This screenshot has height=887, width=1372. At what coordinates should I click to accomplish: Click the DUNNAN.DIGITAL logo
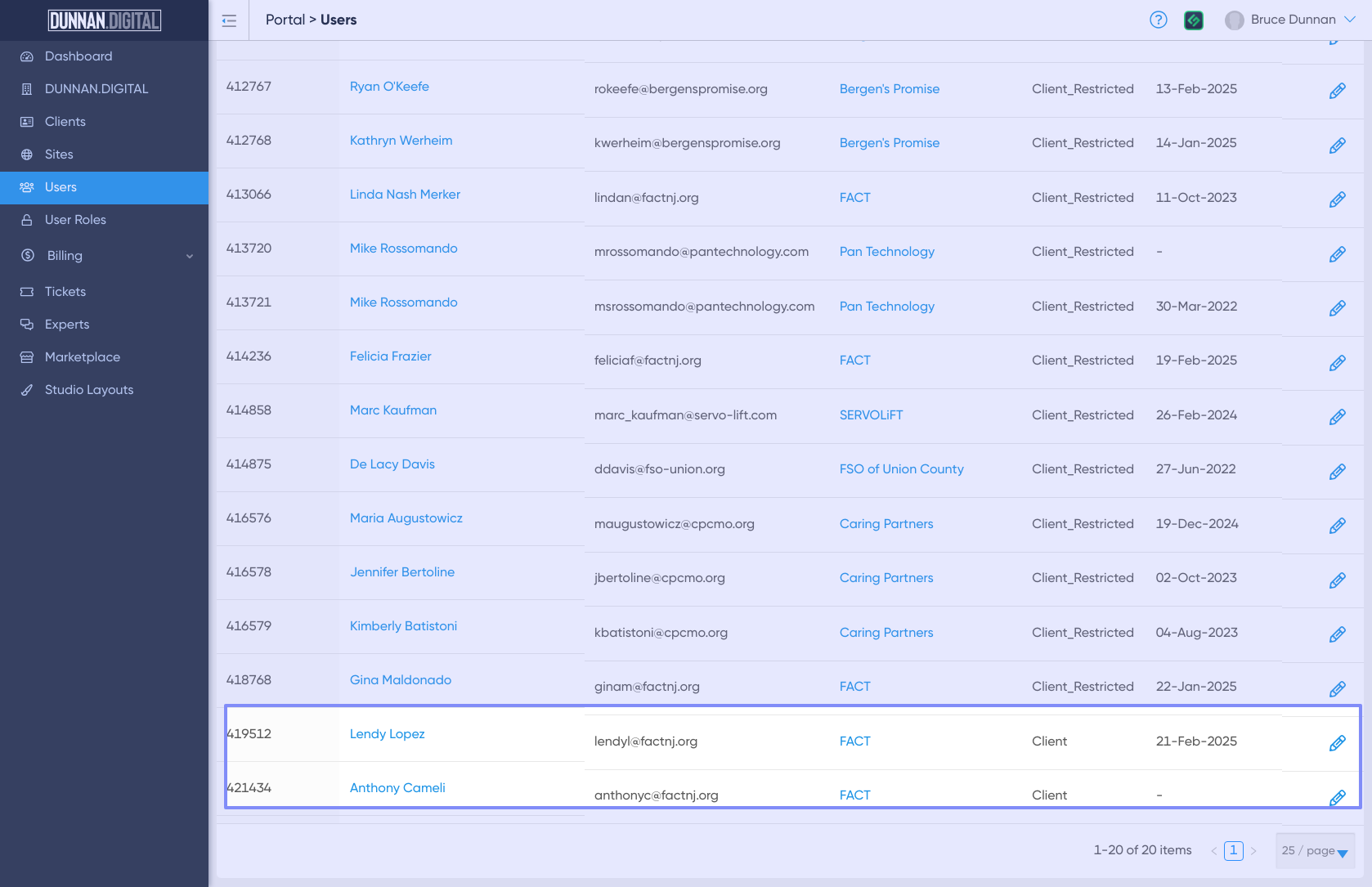pos(105,20)
